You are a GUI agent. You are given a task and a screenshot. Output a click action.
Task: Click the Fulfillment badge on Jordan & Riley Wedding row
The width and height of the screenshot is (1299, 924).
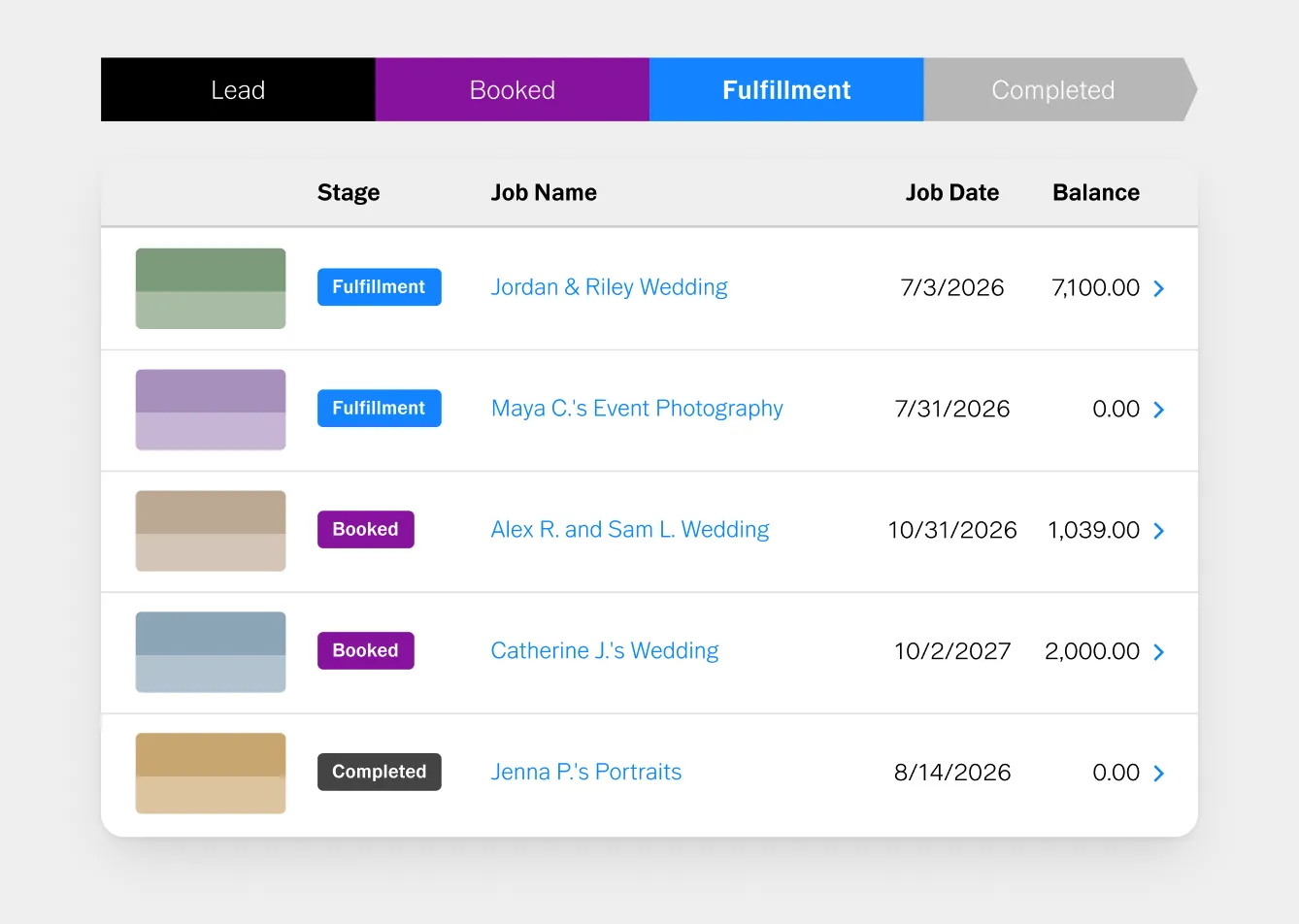point(380,287)
